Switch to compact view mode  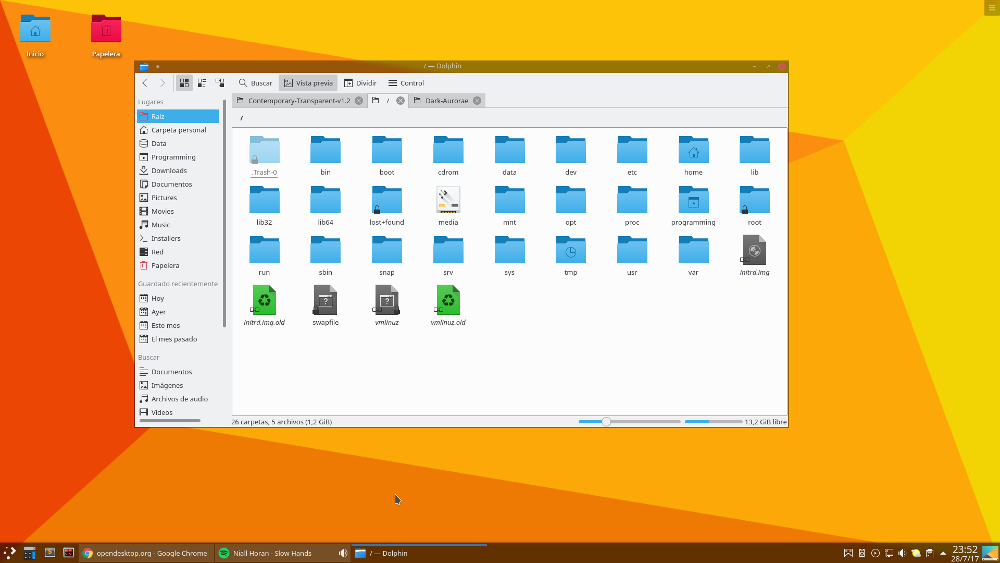click(x=202, y=83)
